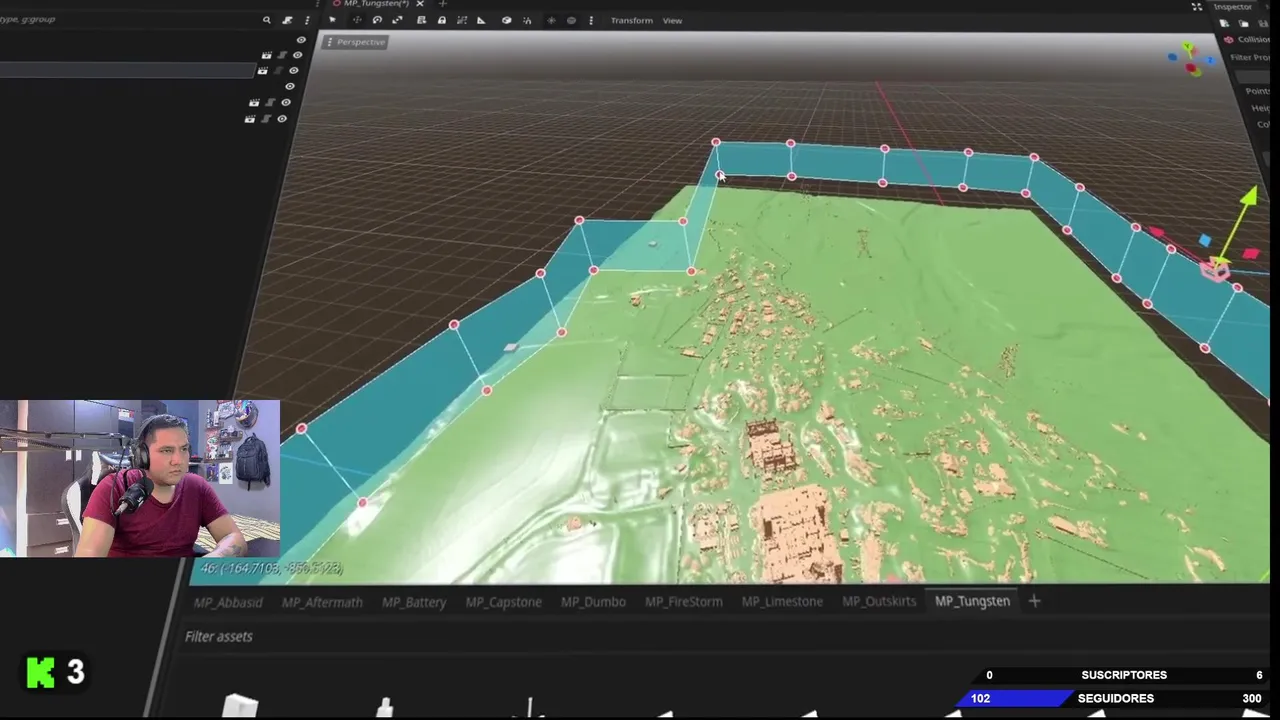Select polygon vertex handle under mouse cursor
The image size is (1280, 720).
pyautogui.click(x=718, y=174)
